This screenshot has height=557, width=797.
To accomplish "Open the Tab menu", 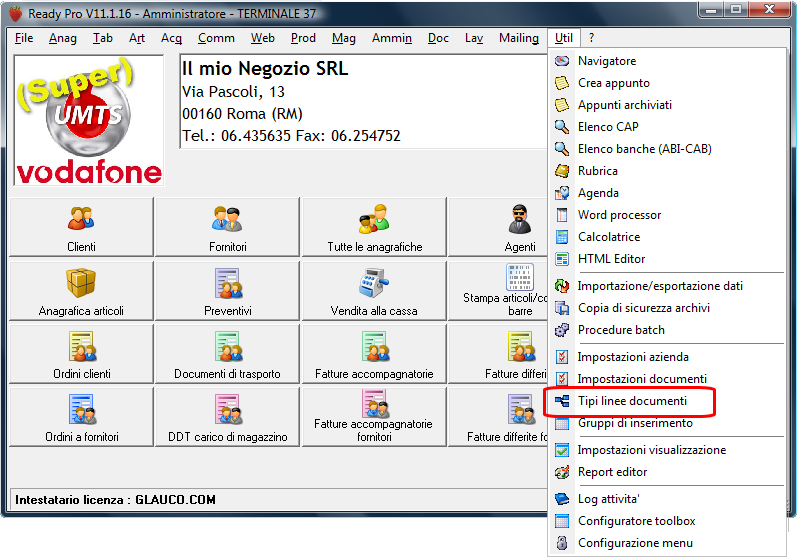I will pyautogui.click(x=103, y=38).
